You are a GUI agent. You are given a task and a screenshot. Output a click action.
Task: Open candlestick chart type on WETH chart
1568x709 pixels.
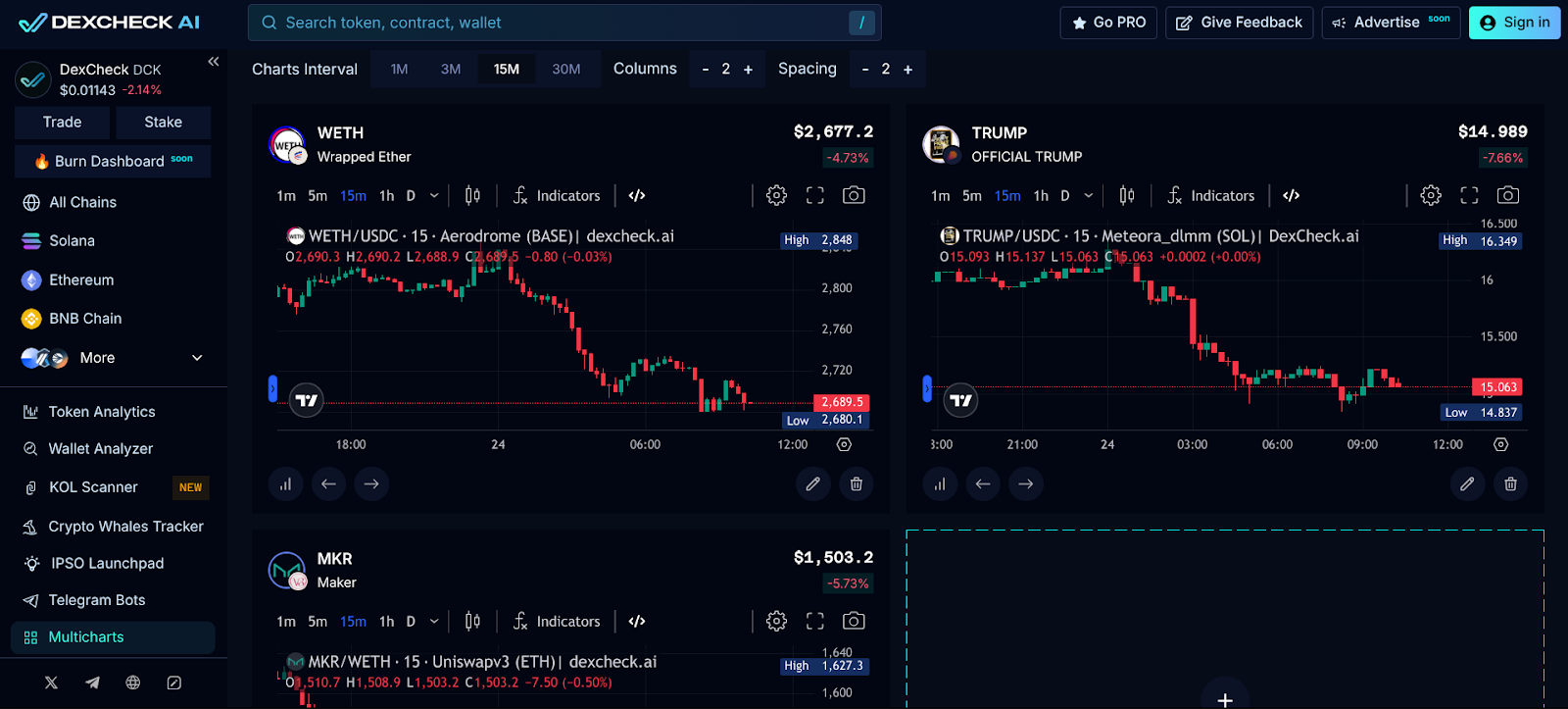coord(472,195)
